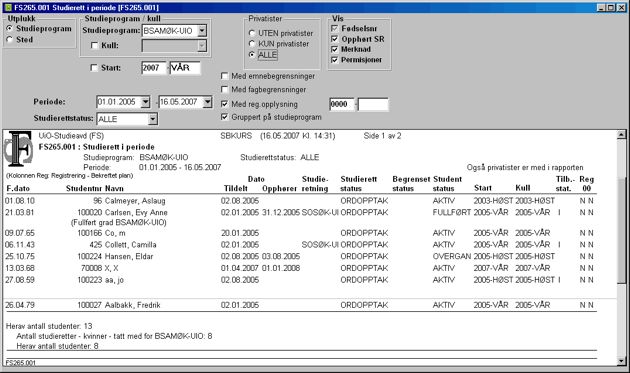
Task: Maximize the FS265.001 window
Action: tap(610, 8)
